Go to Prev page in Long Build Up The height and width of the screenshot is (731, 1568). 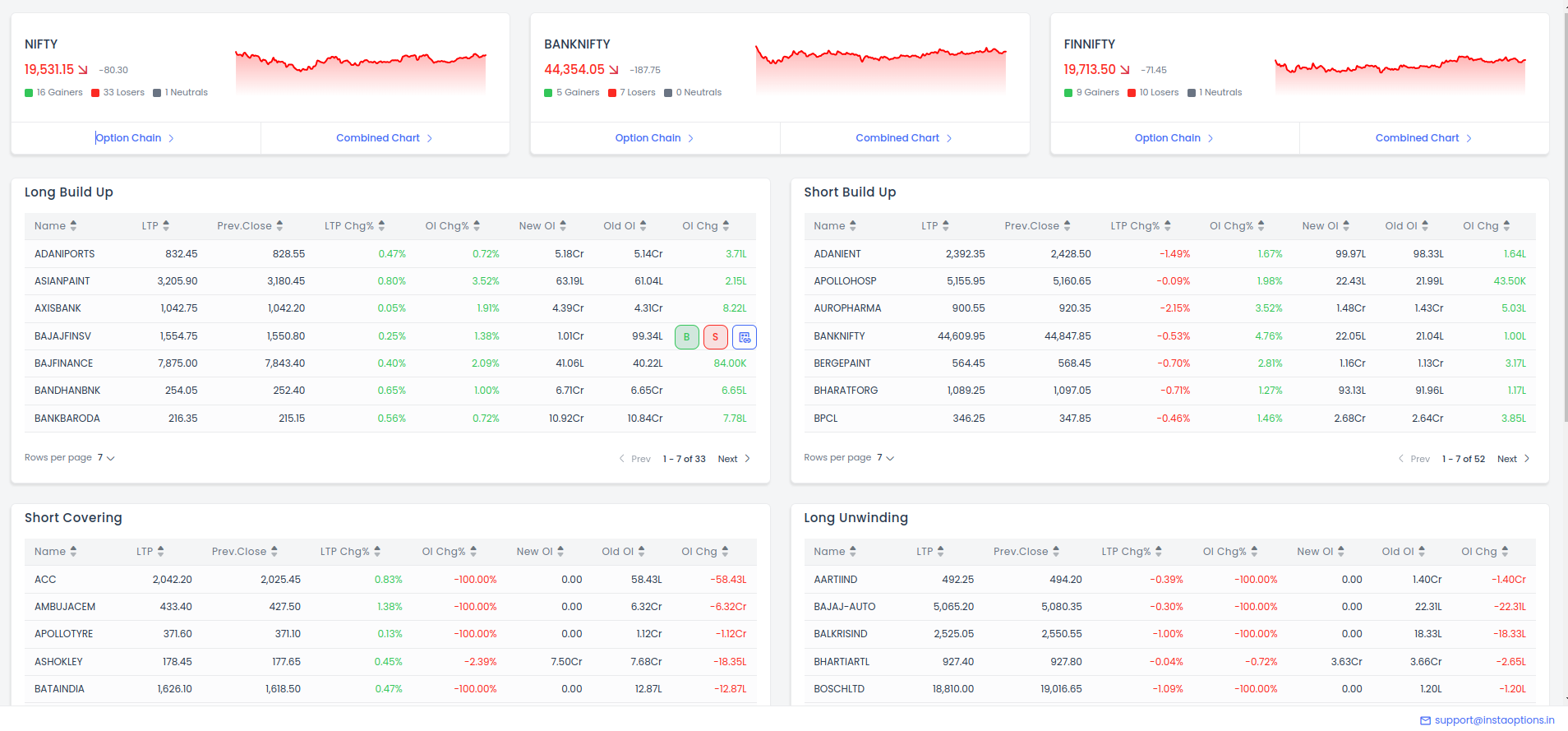tap(634, 459)
